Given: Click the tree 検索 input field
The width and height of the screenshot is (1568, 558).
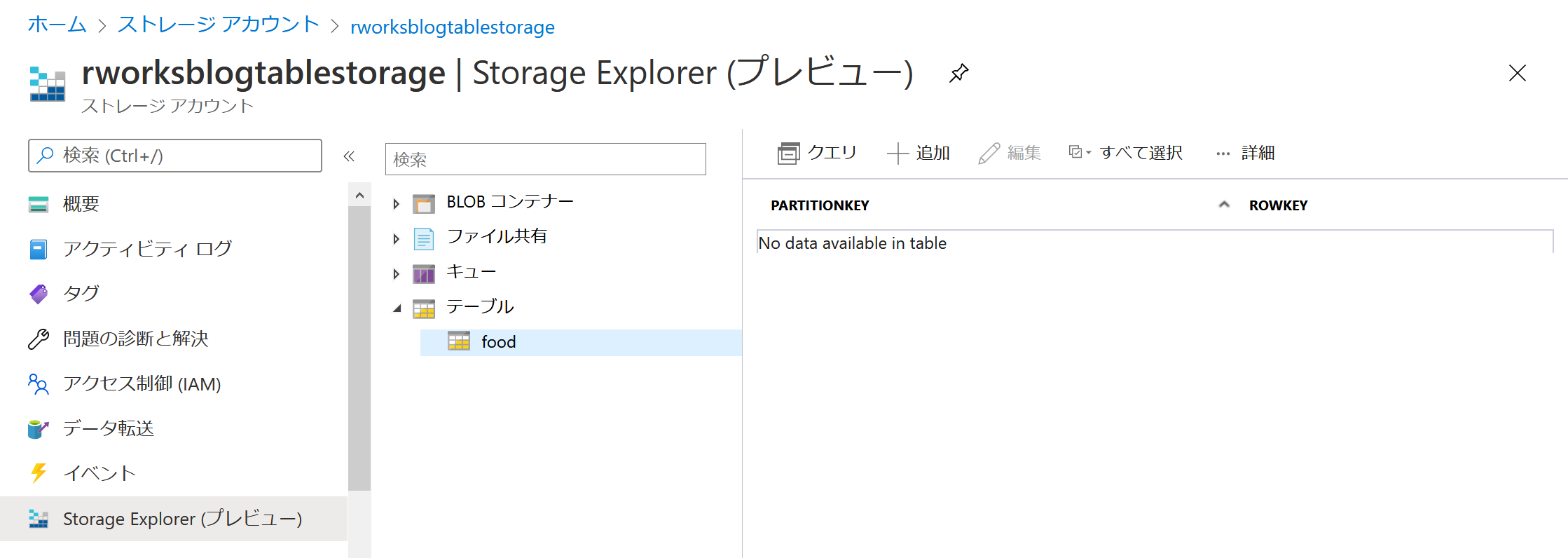Looking at the screenshot, I should tap(546, 159).
